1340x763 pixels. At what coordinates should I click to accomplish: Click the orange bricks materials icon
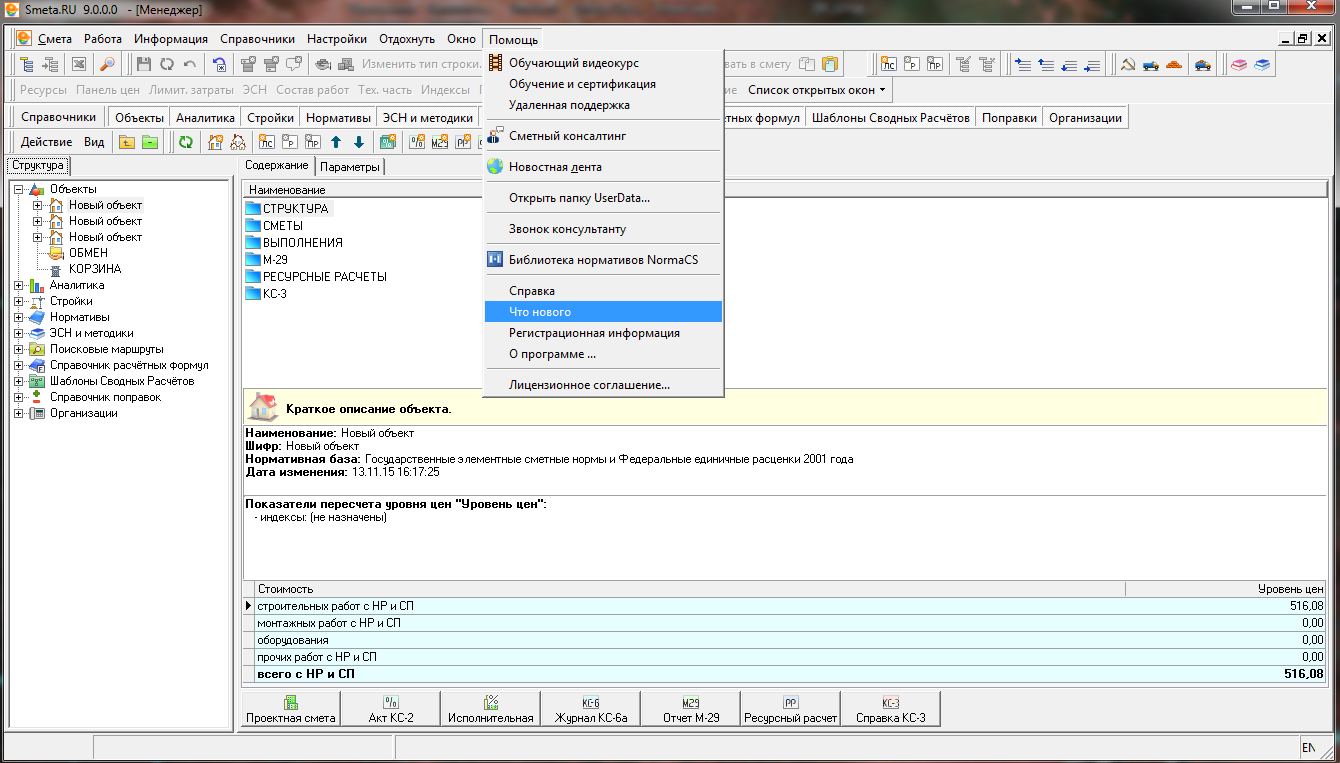[x=1174, y=65]
